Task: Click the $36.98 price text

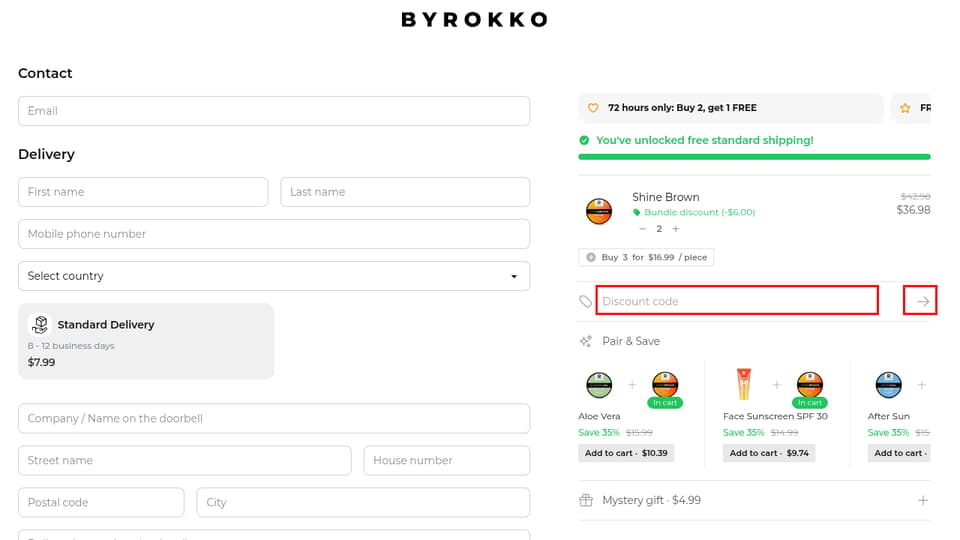Action: (x=913, y=210)
